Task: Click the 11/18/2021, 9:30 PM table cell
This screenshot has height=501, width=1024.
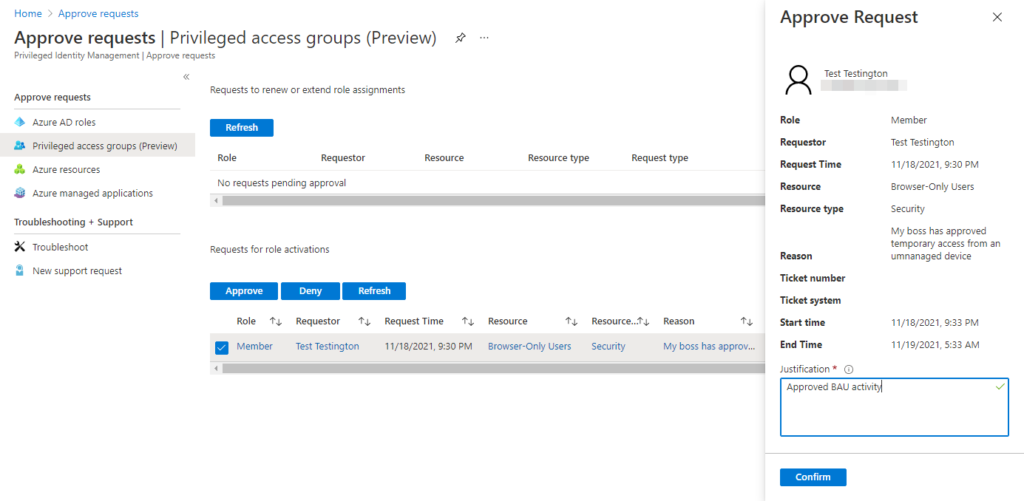Action: pos(428,346)
